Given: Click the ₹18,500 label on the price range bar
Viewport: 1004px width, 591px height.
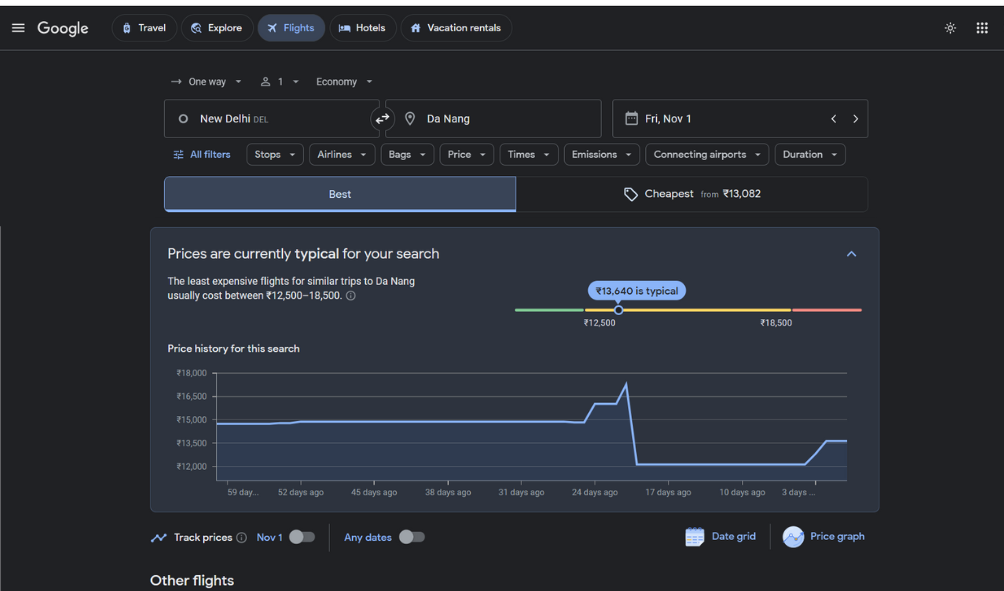Looking at the screenshot, I should pos(776,323).
